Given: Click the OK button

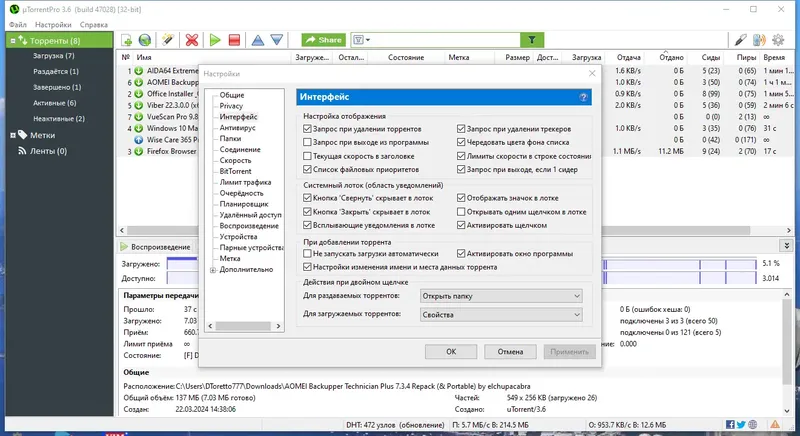Looking at the screenshot, I should coord(451,351).
